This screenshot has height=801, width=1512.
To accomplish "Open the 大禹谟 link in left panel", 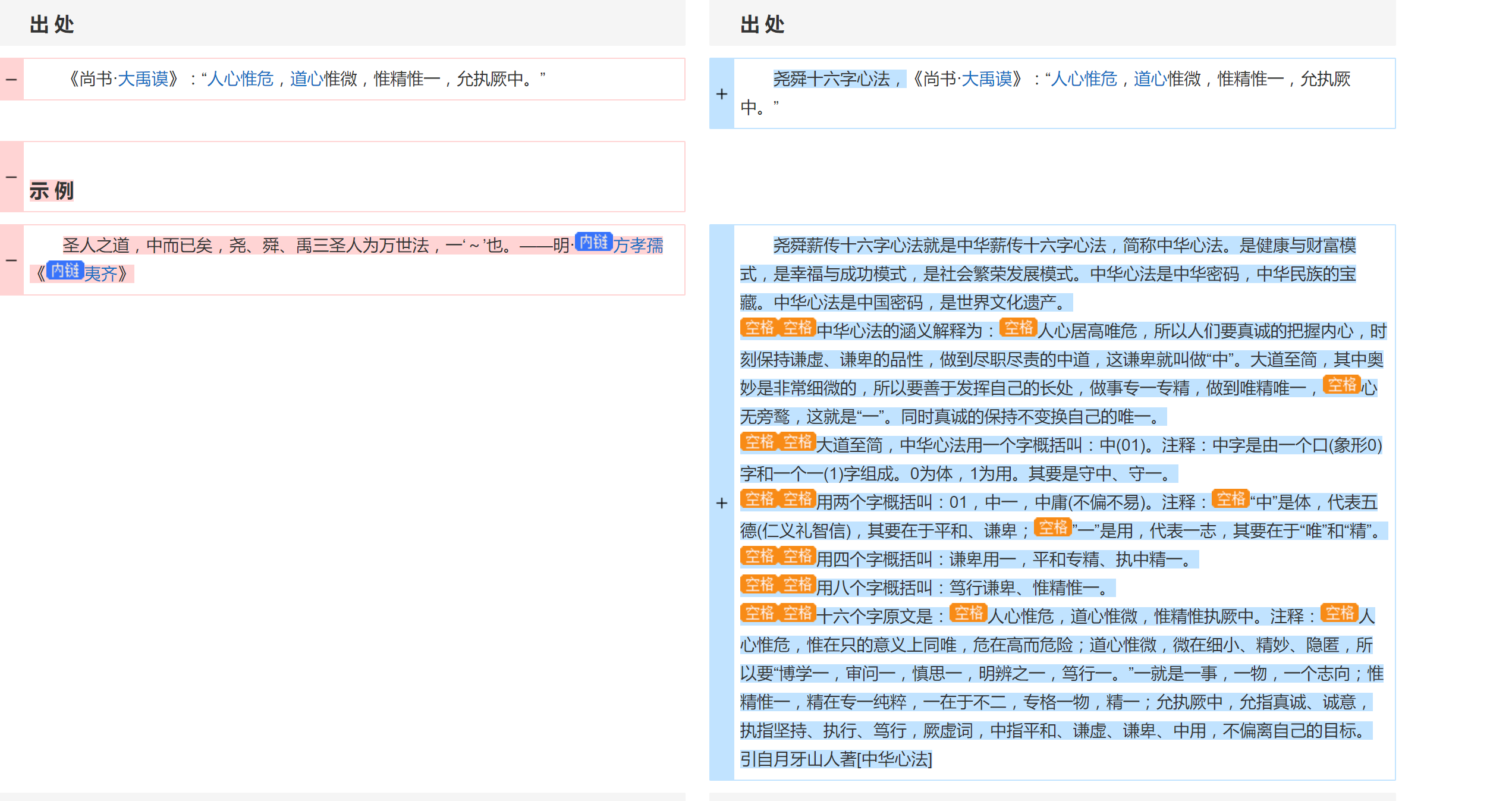I will click(143, 78).
